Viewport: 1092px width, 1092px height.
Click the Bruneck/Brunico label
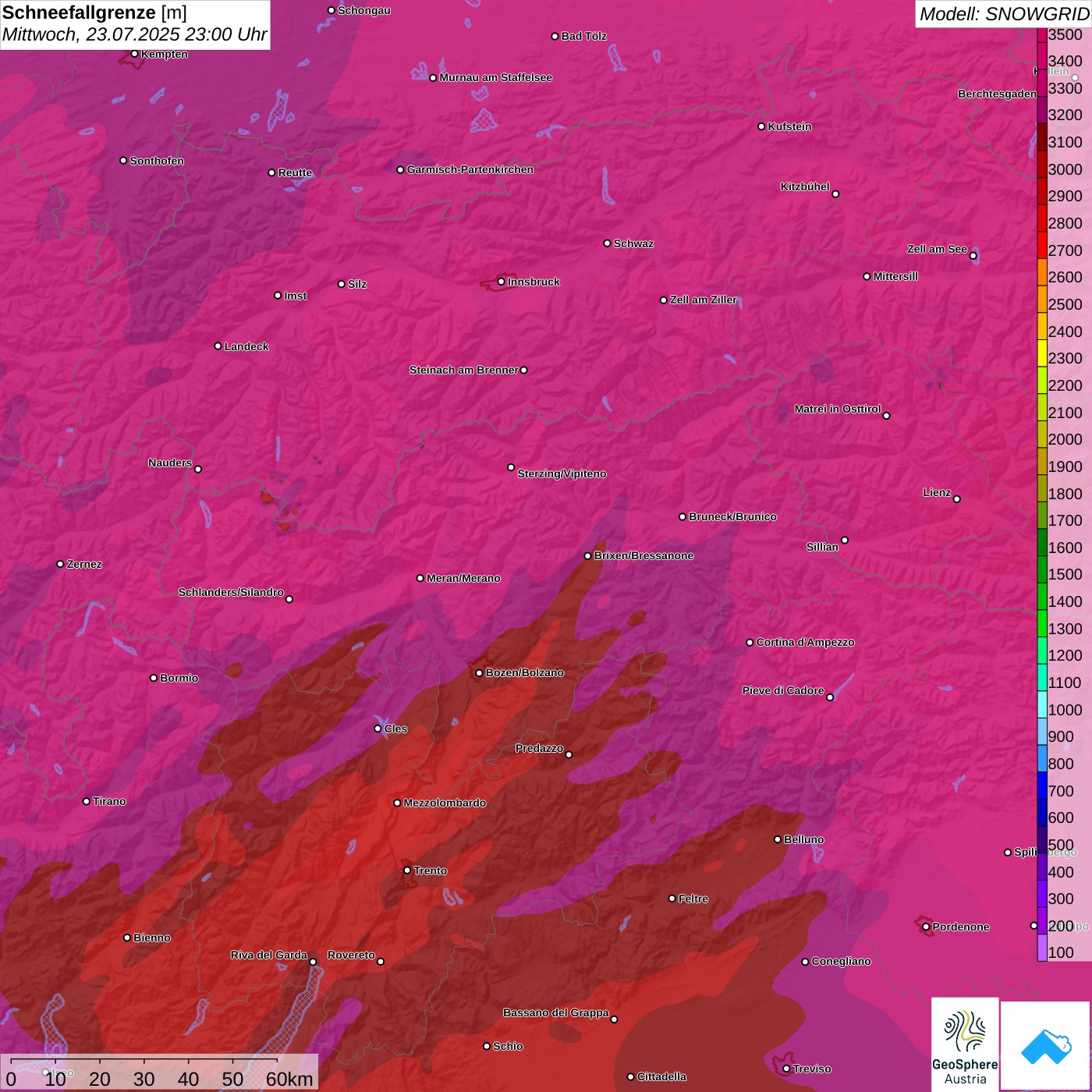pyautogui.click(x=732, y=516)
